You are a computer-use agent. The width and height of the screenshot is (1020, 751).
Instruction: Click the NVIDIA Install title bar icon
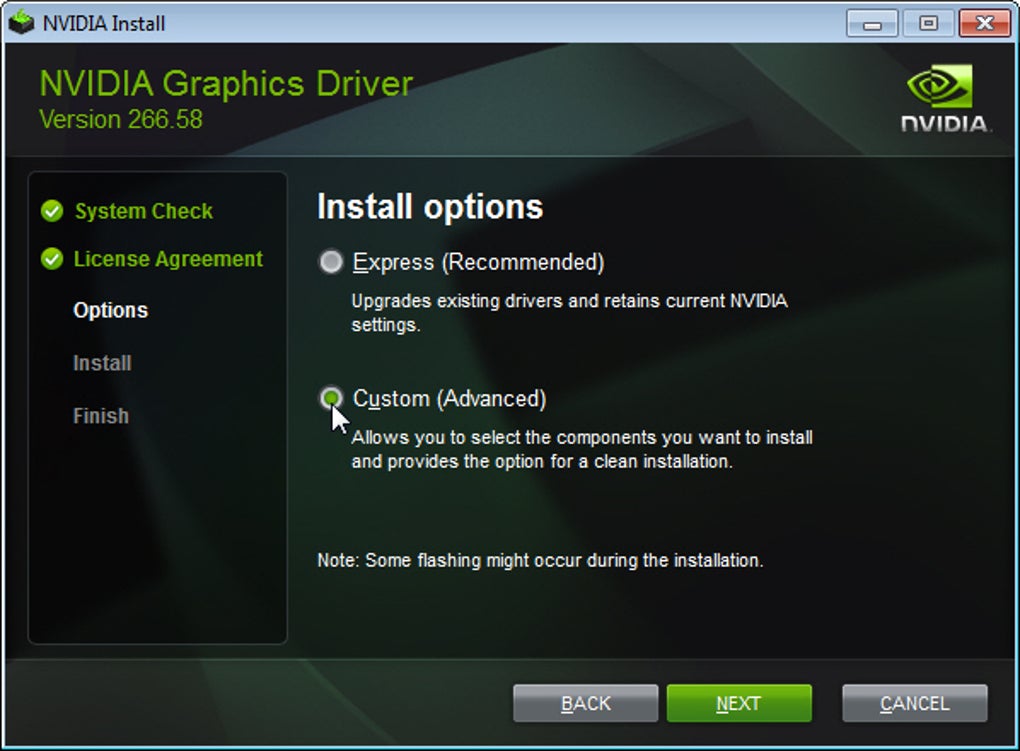21,23
